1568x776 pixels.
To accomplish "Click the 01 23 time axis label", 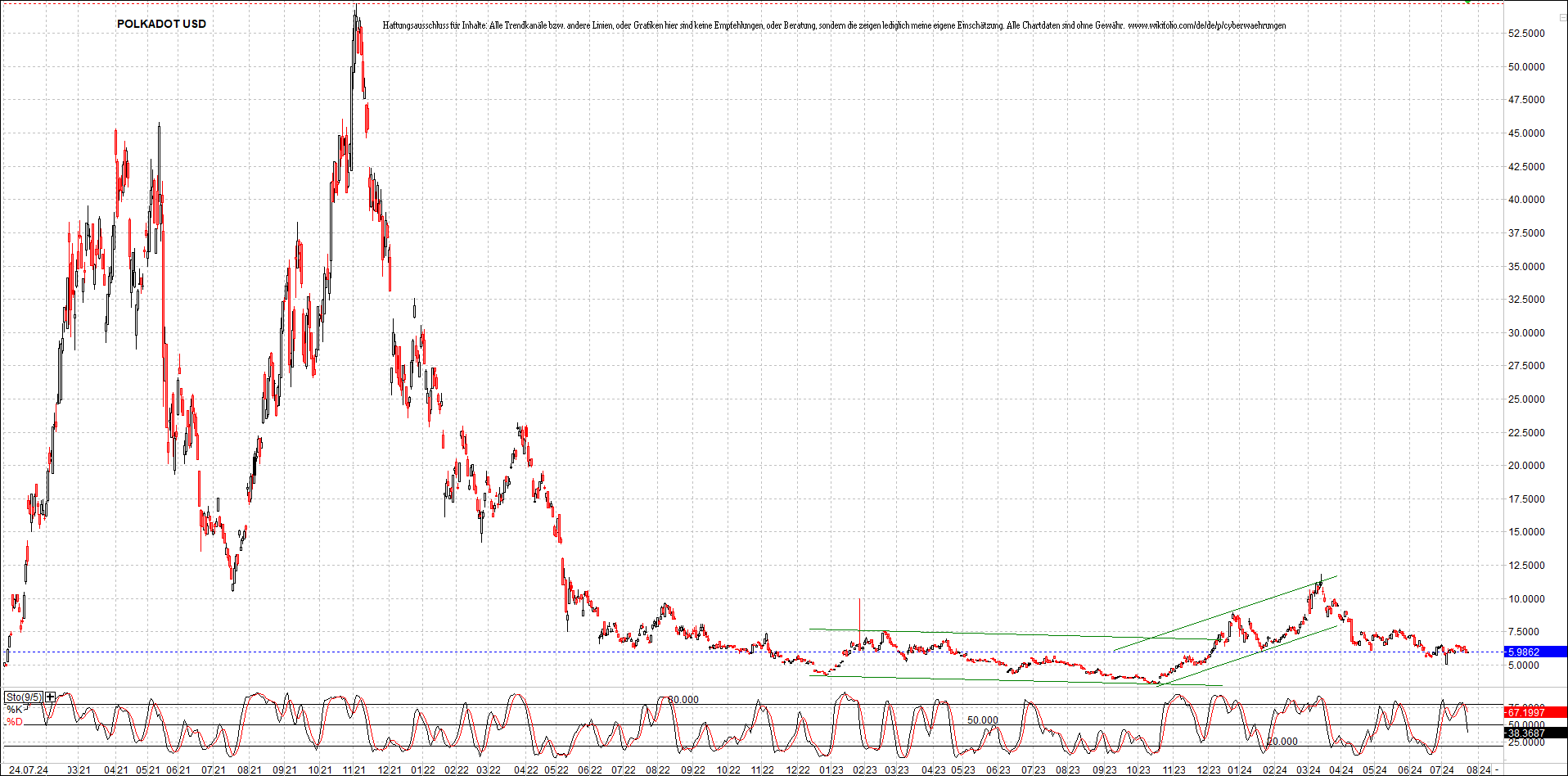I will click(x=831, y=770).
